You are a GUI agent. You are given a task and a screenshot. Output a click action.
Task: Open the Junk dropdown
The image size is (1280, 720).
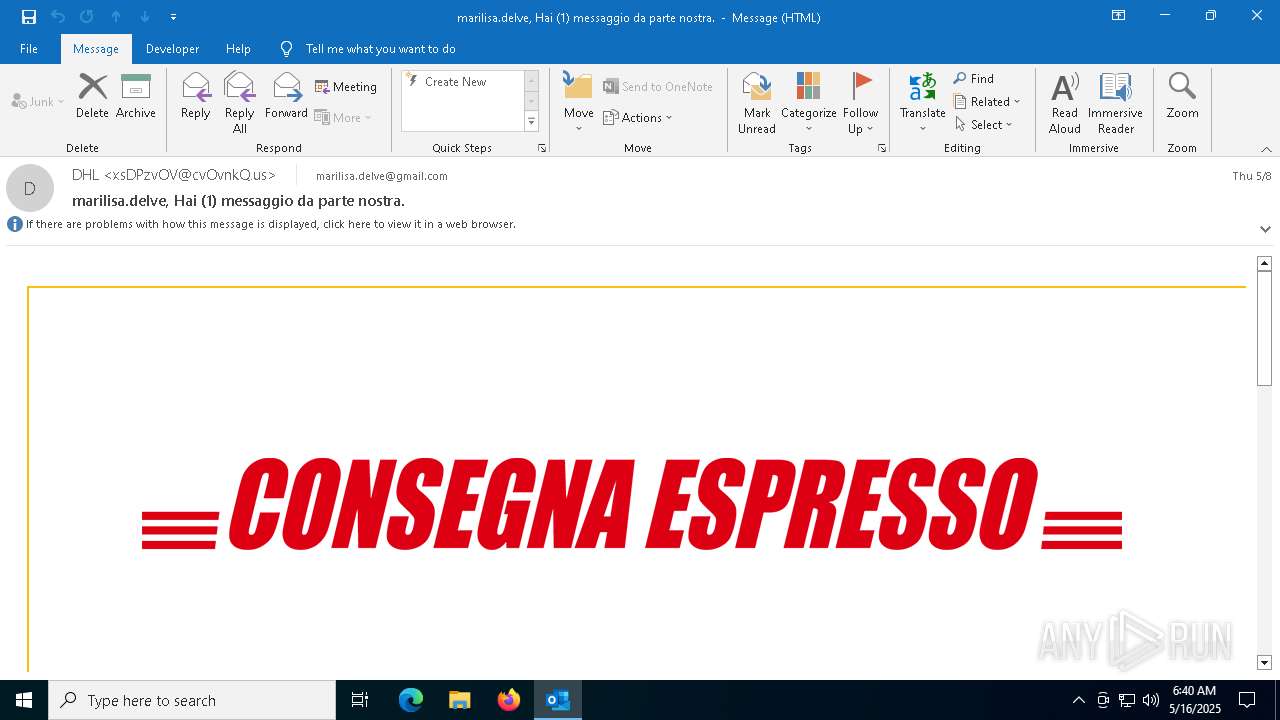(x=38, y=102)
